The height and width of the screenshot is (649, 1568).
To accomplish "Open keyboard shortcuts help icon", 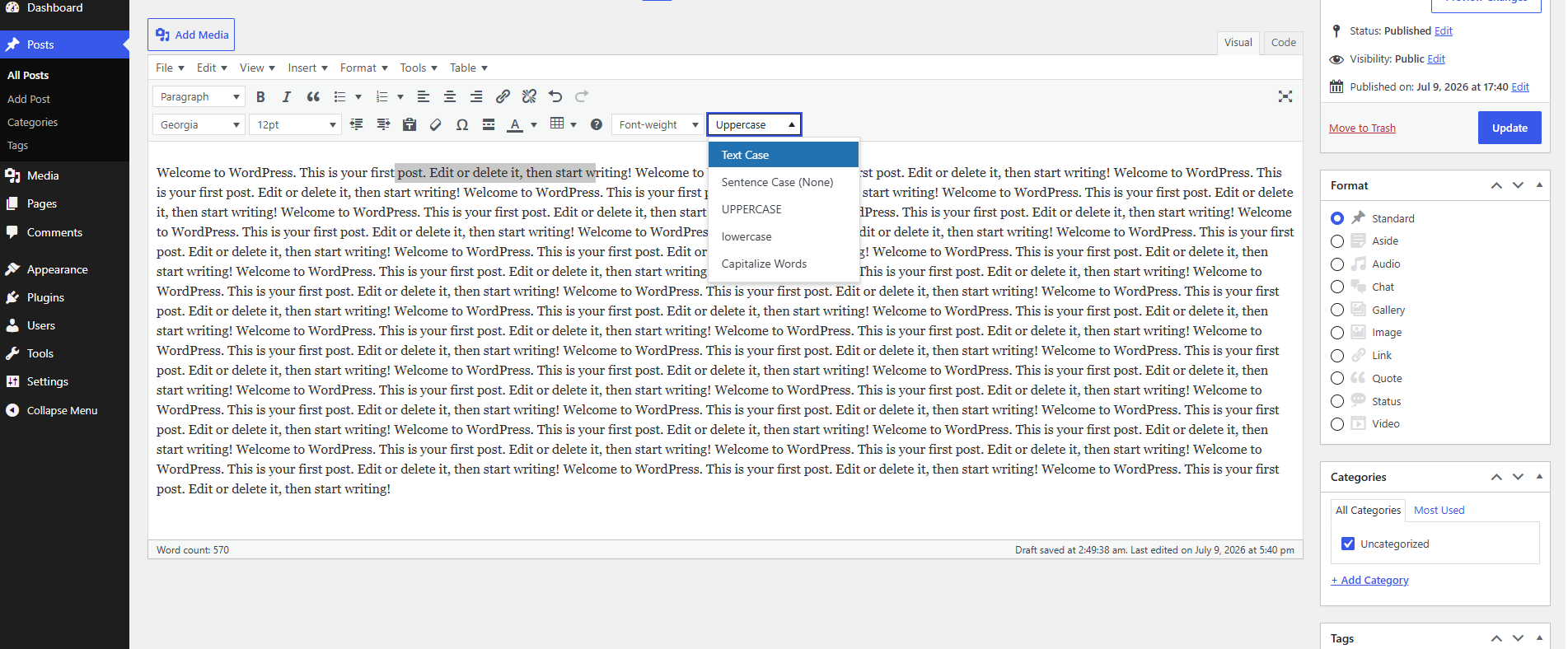I will pos(597,124).
